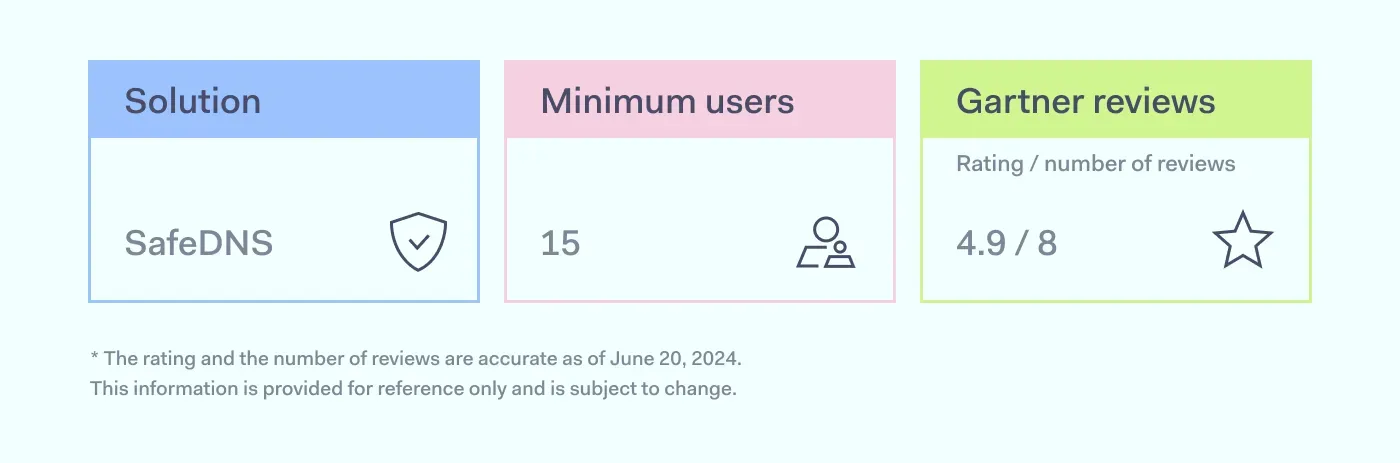Viewport: 1400px width, 463px height.
Task: Click the June 20, 2024 date text
Action: (x=674, y=358)
